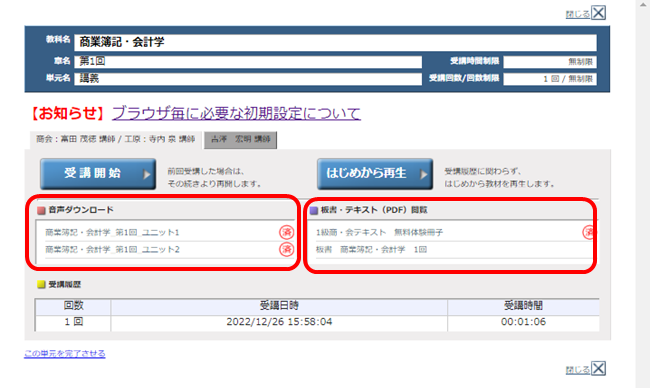This screenshot has width=650, height=388.
Task: Click the red square icon by 音声ダウンロード
Action: tap(41, 211)
